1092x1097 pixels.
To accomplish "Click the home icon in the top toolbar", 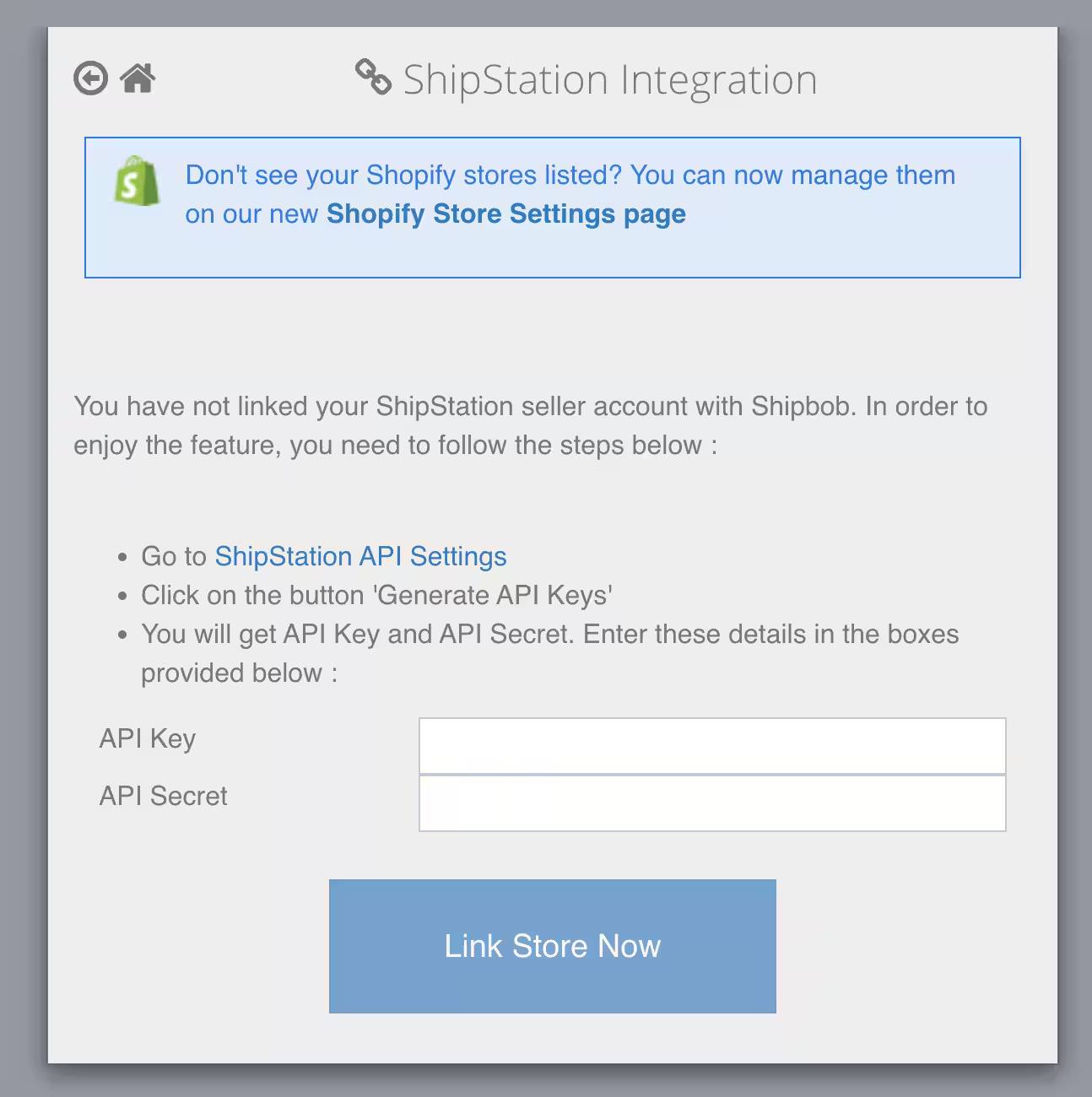I will point(138,78).
